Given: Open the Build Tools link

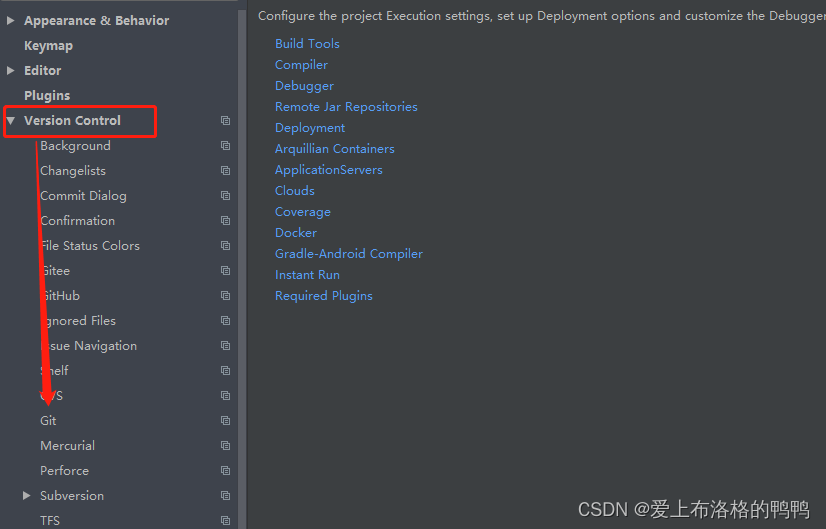Looking at the screenshot, I should click(x=307, y=44).
